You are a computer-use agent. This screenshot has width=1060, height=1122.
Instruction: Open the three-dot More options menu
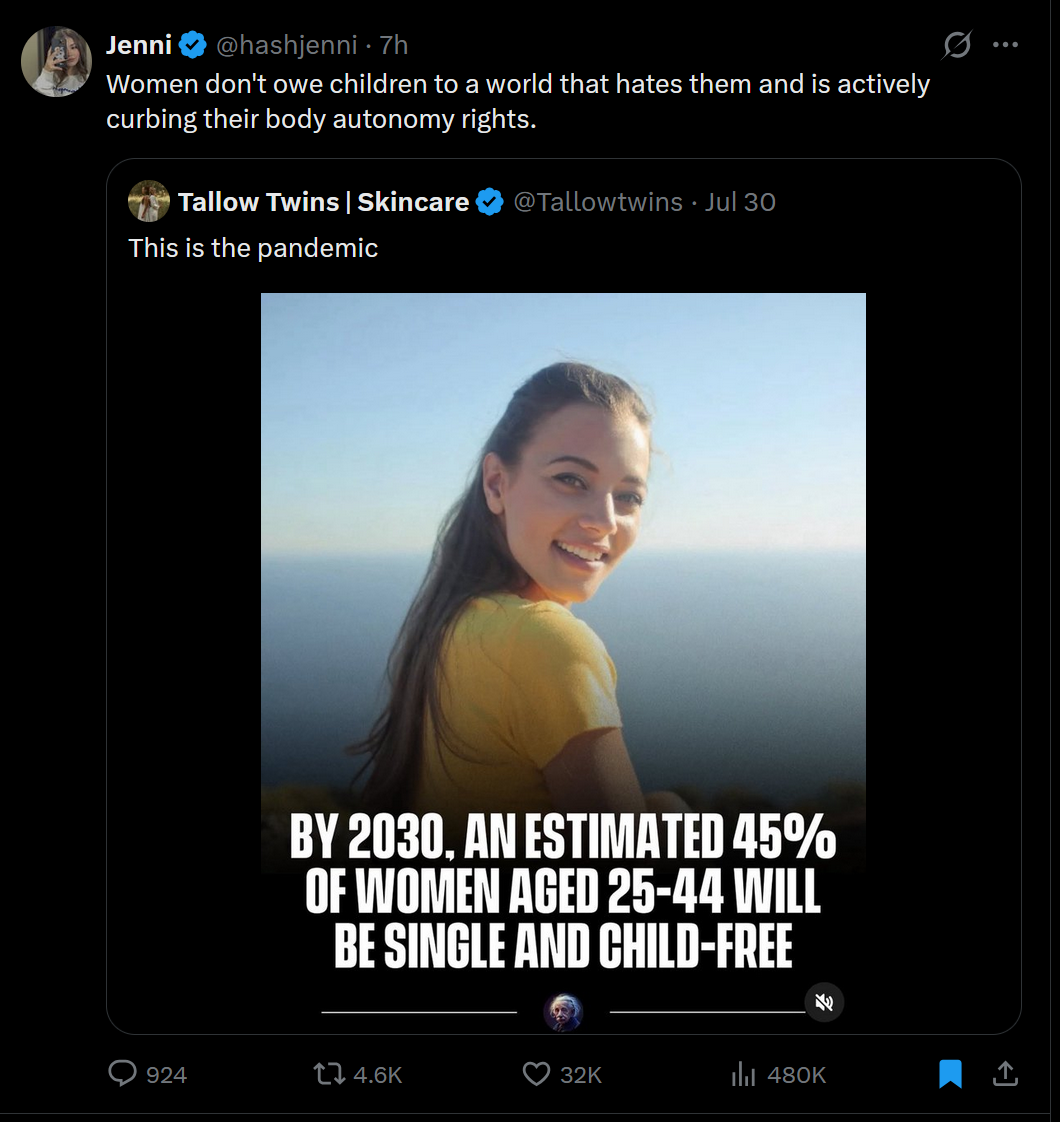pyautogui.click(x=1004, y=45)
